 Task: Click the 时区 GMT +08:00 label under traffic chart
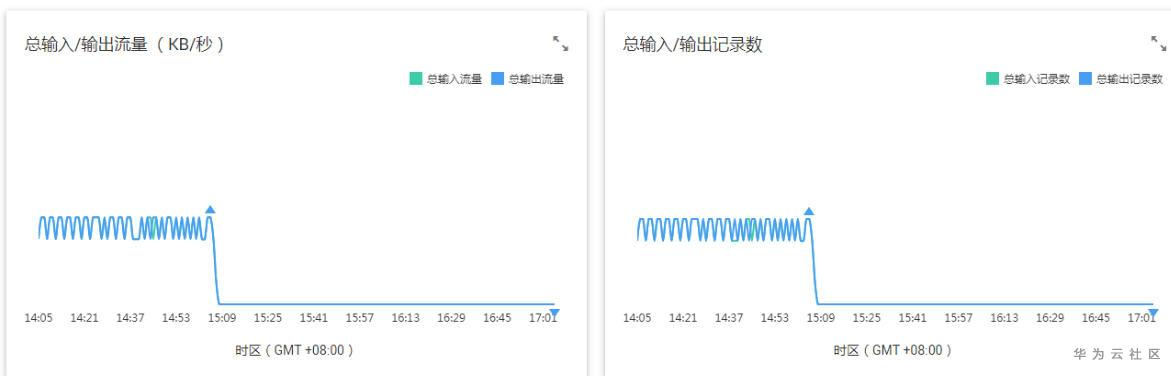(x=294, y=350)
